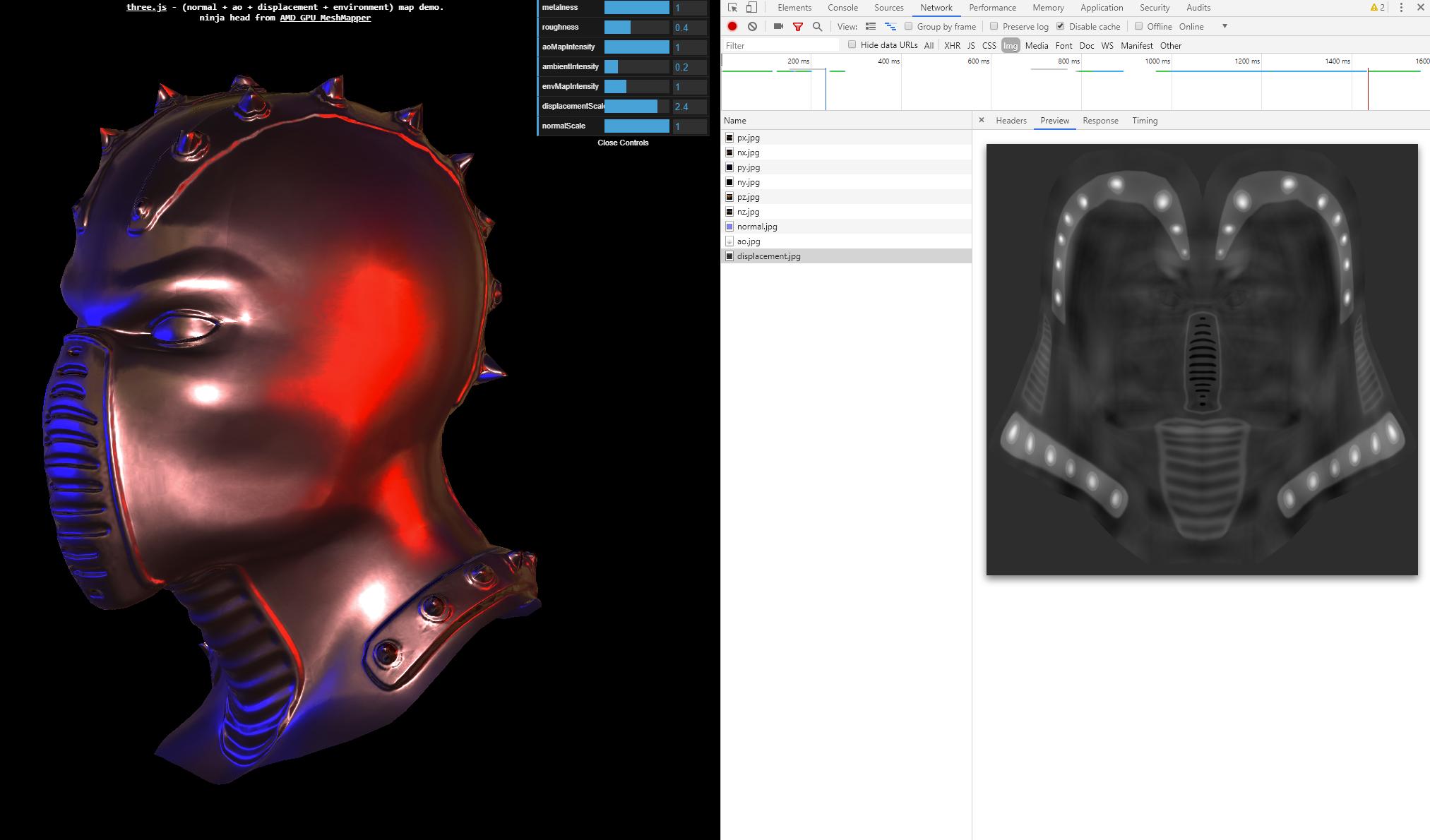Clear the network log with the block icon

(x=752, y=26)
